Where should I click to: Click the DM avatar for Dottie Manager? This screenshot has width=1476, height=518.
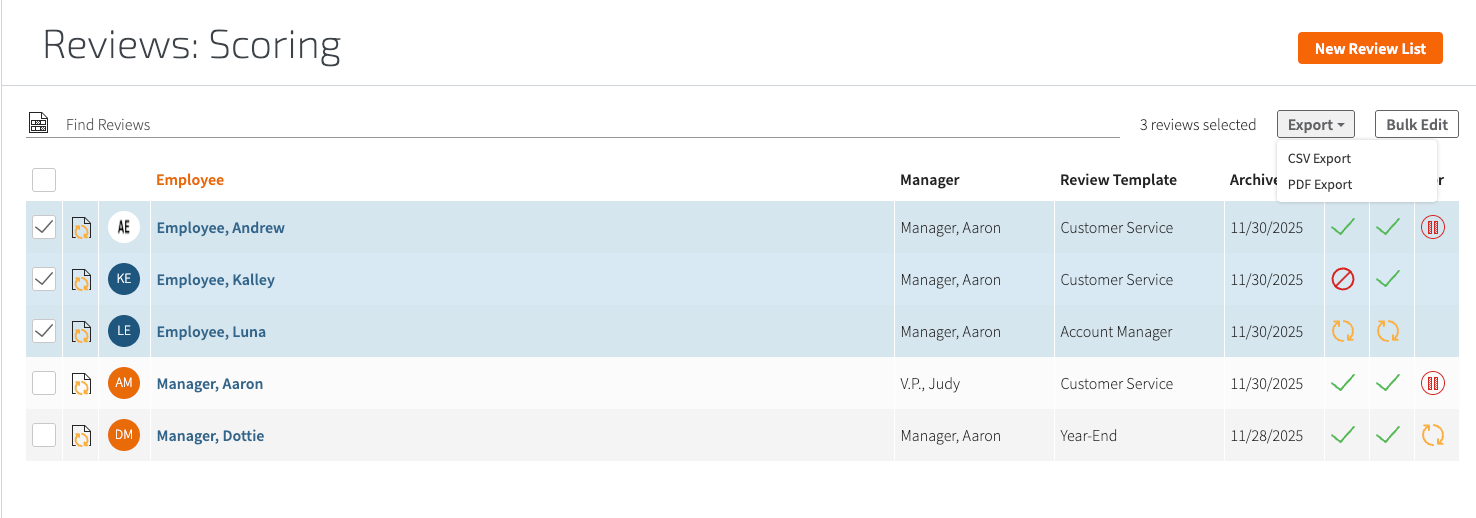point(124,436)
